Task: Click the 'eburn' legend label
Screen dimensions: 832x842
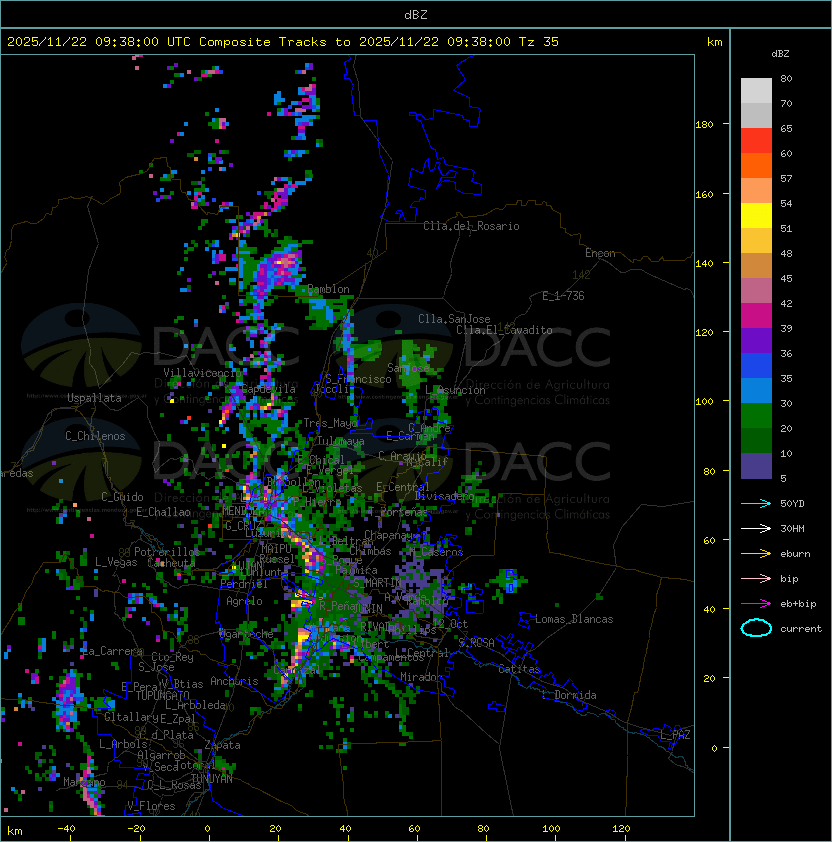Action: click(x=795, y=554)
